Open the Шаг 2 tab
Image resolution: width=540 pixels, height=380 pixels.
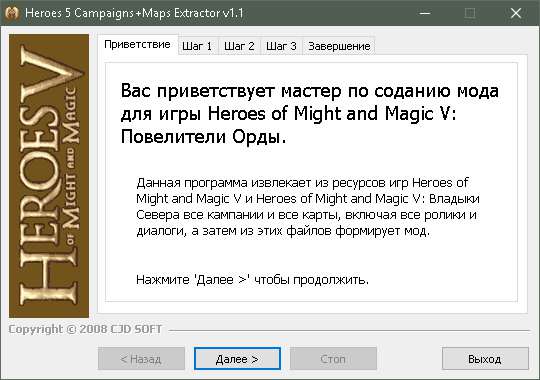tap(239, 46)
